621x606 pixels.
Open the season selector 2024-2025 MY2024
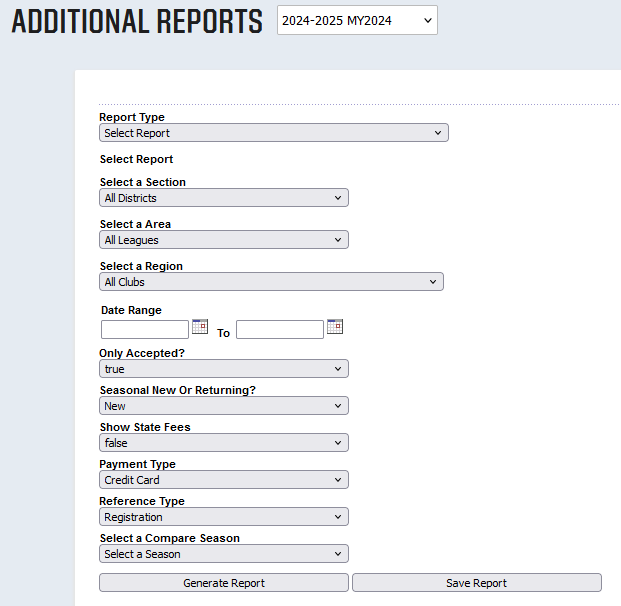tap(357, 20)
